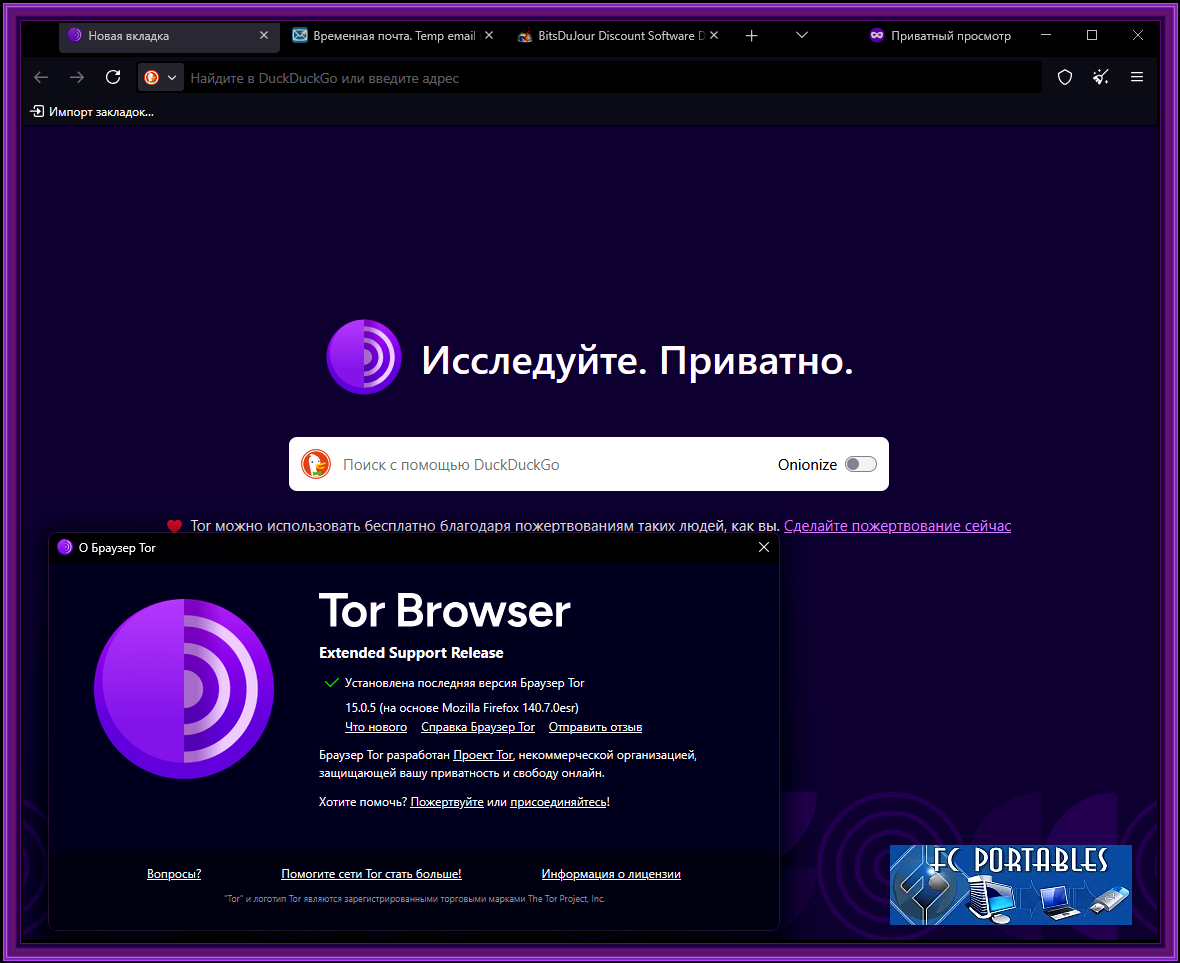Viewport: 1180px width, 963px height.
Task: Close the Новая вкладка tab
Action: tap(264, 35)
